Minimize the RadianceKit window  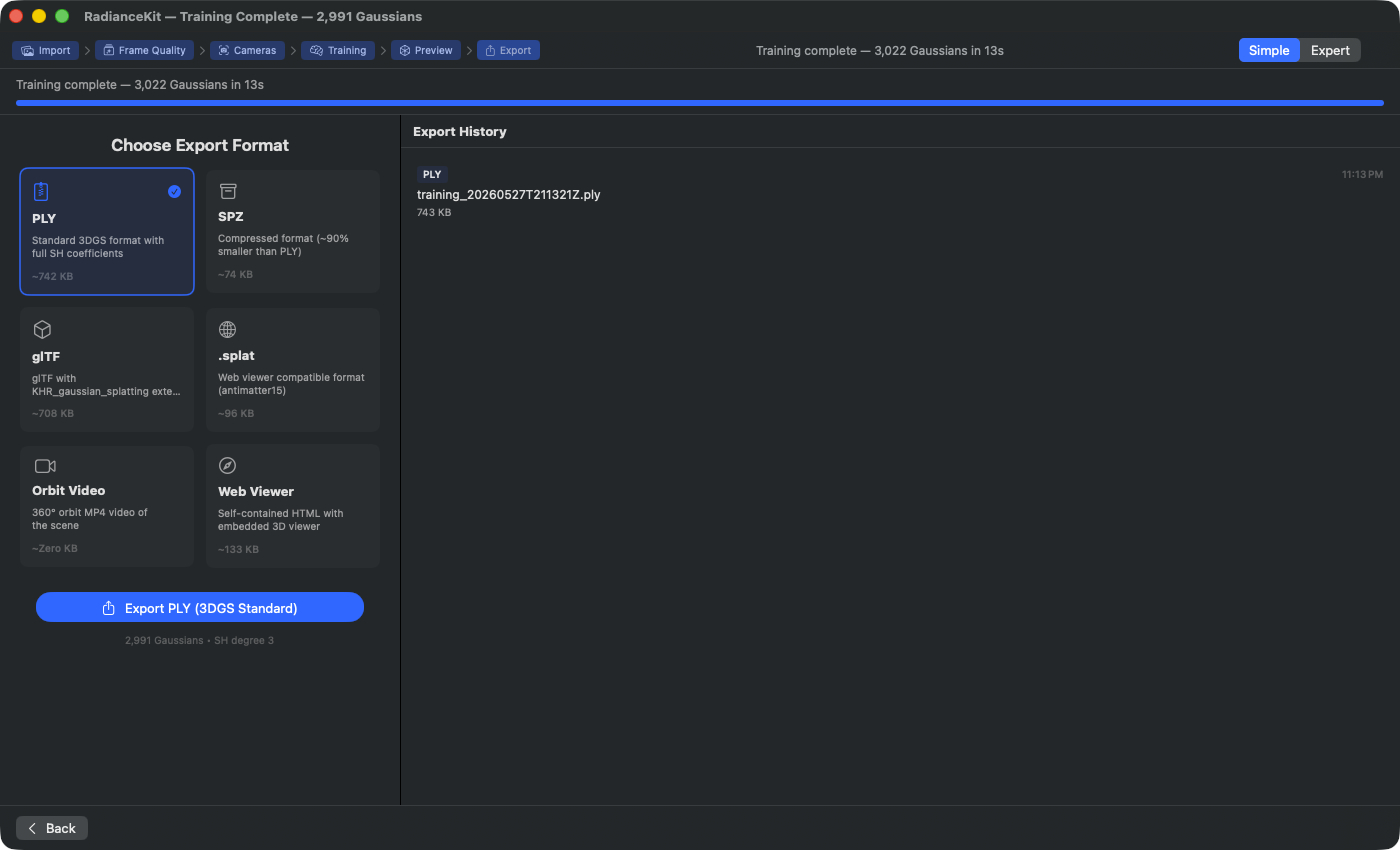click(39, 16)
